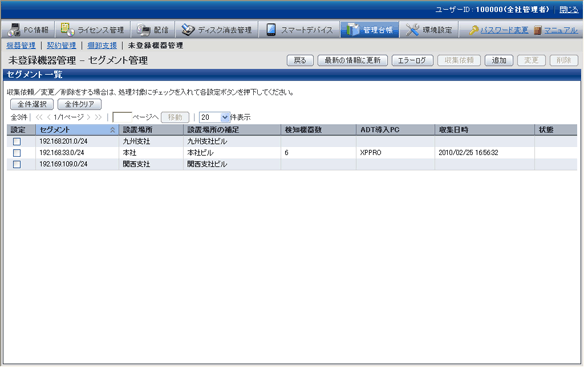Click the 設置場所の補足 column header
This screenshot has width=584, height=367.
pos(232,130)
